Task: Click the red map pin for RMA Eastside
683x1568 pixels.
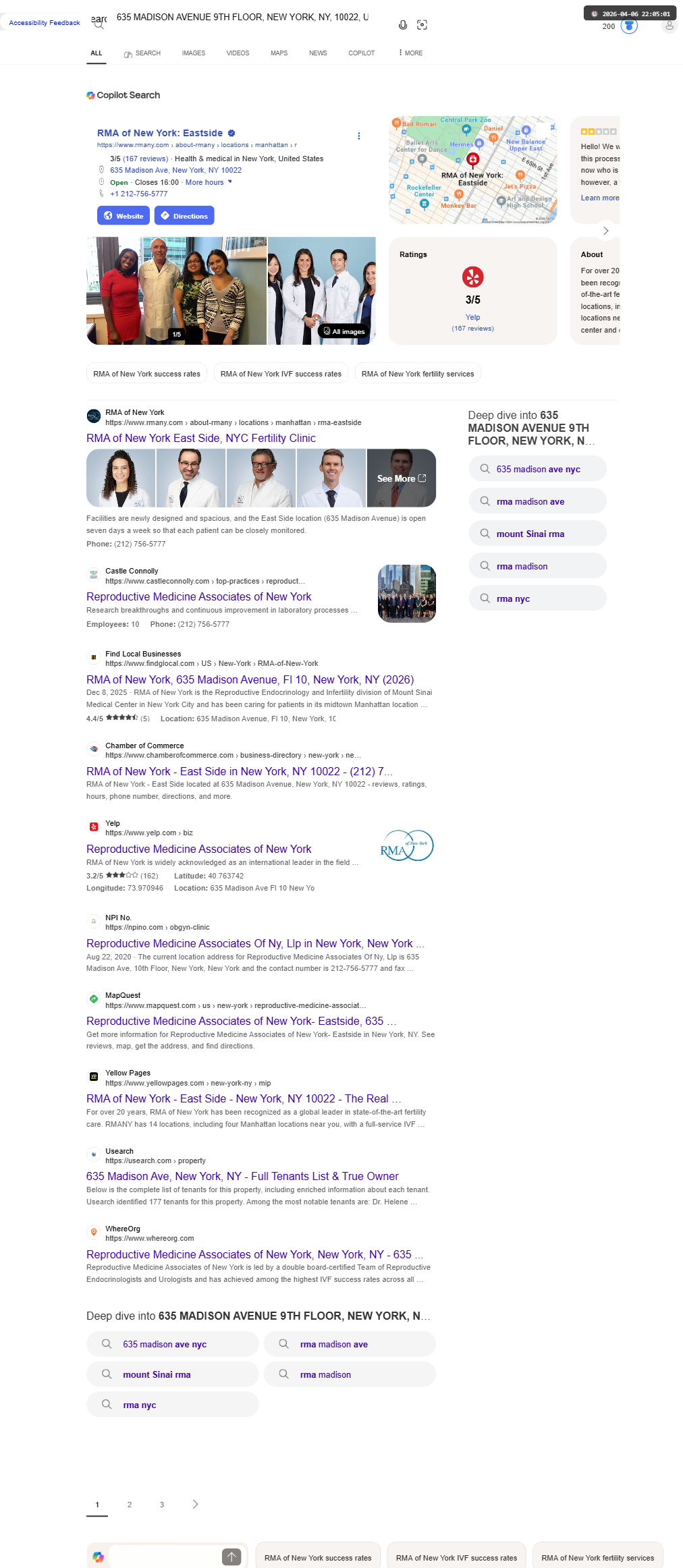Action: (x=473, y=160)
